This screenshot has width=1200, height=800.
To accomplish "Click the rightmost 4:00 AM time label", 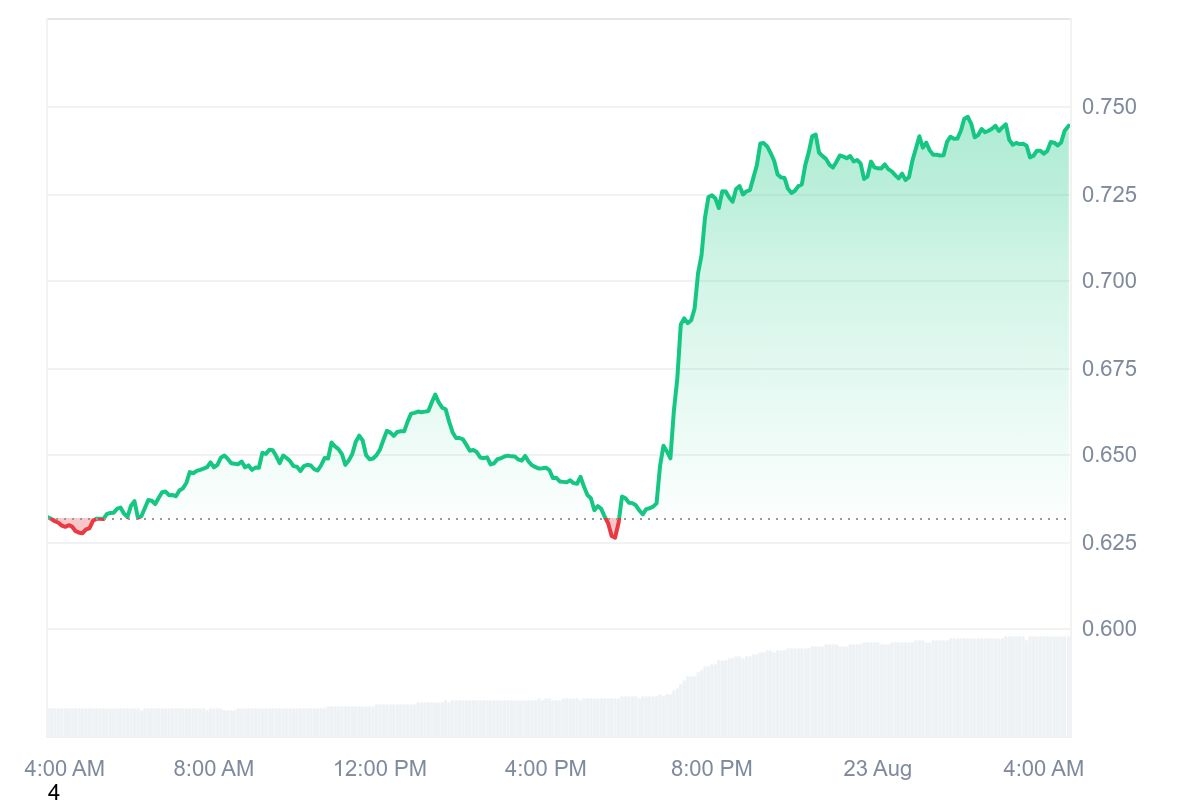I will 1043,769.
